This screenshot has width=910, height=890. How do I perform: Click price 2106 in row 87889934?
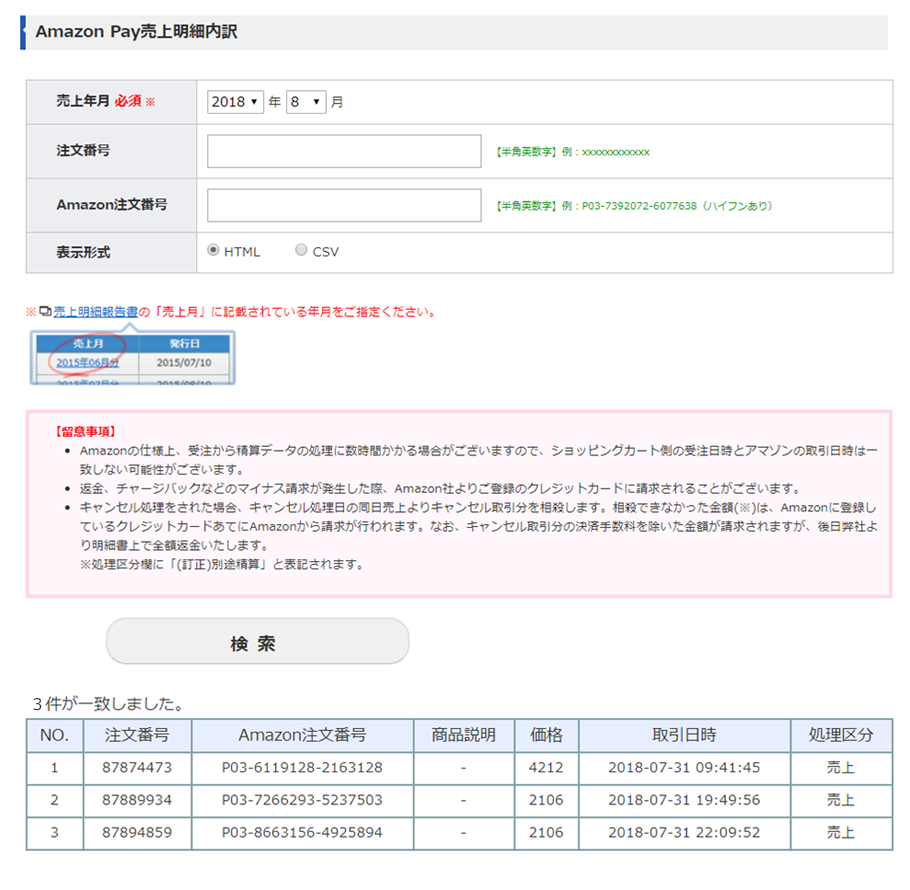pyautogui.click(x=546, y=801)
